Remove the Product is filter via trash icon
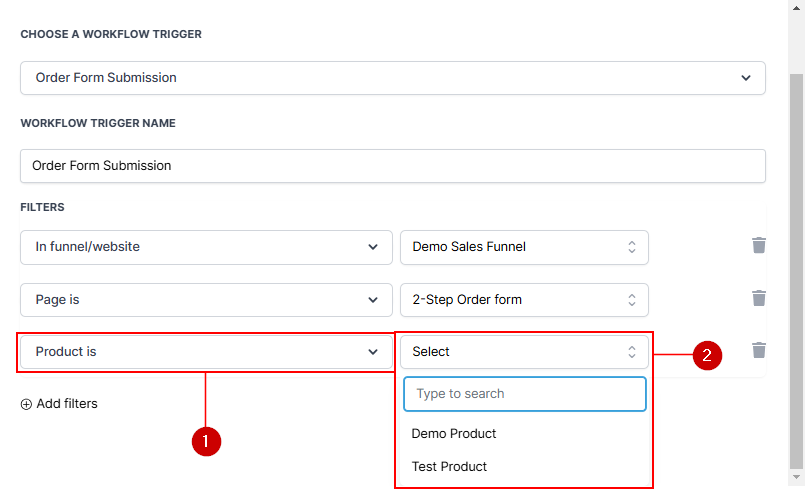Screen dimensions: 805x498 coord(759,350)
